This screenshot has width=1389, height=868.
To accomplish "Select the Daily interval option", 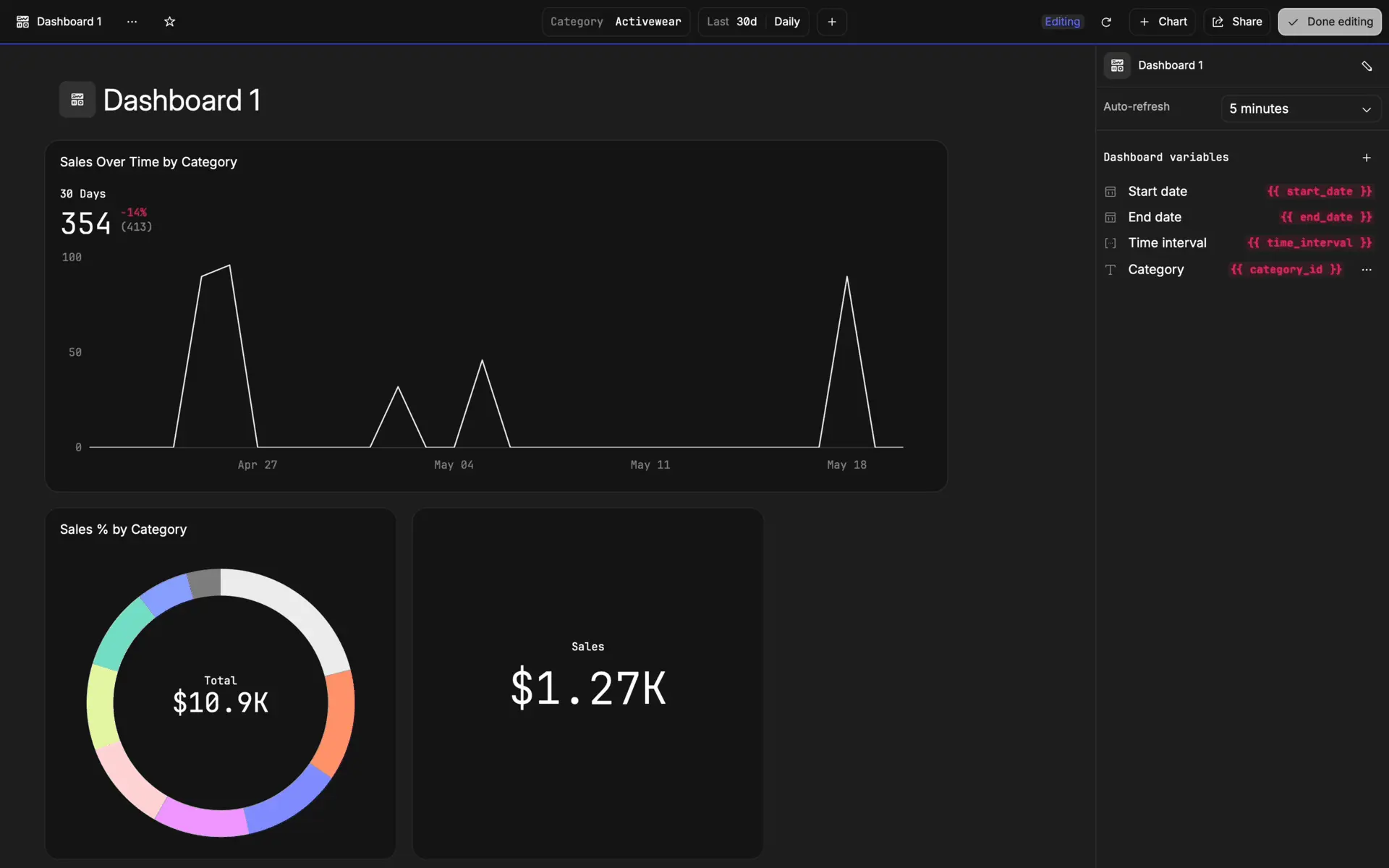I will (x=787, y=22).
